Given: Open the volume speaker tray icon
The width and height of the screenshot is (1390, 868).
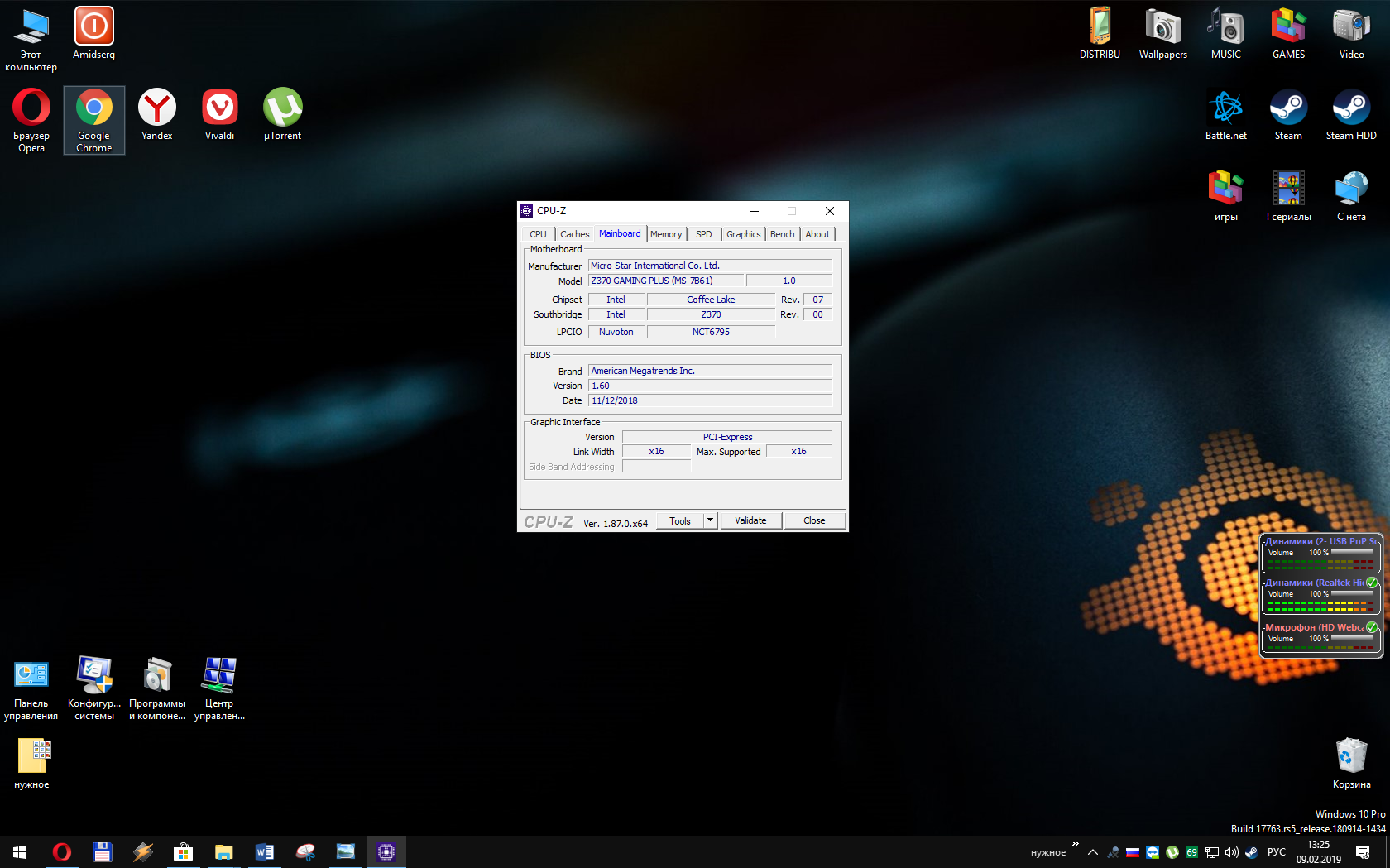Looking at the screenshot, I should (1232, 852).
